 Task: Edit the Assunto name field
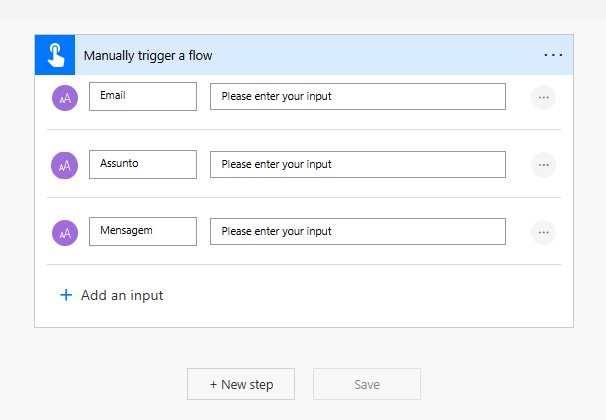click(x=143, y=164)
